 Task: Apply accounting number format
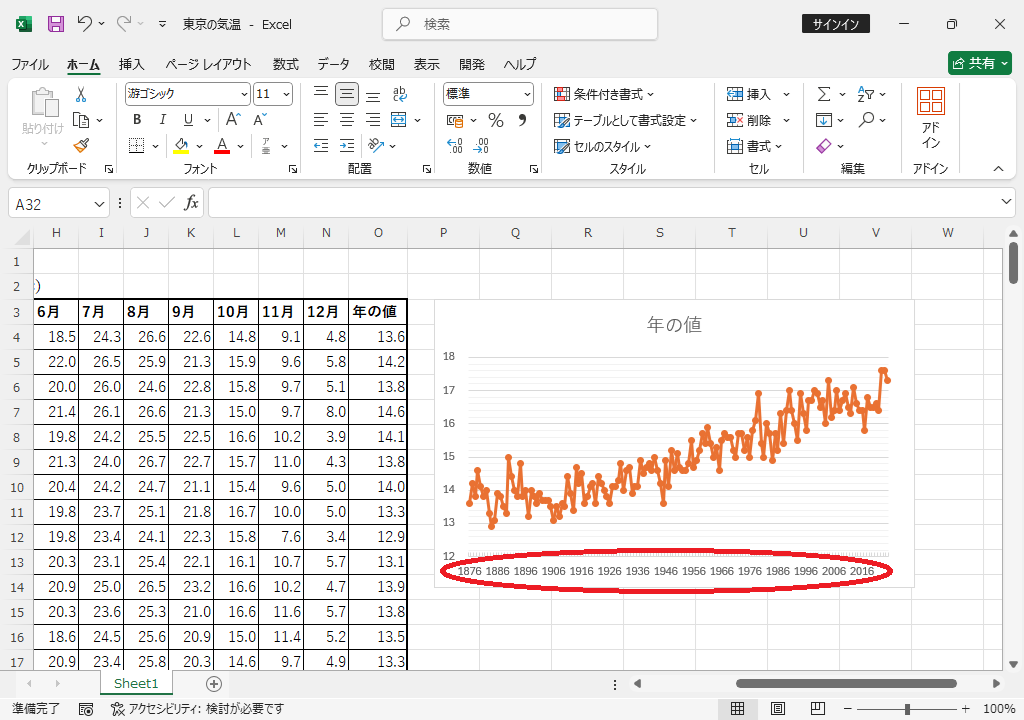455,120
